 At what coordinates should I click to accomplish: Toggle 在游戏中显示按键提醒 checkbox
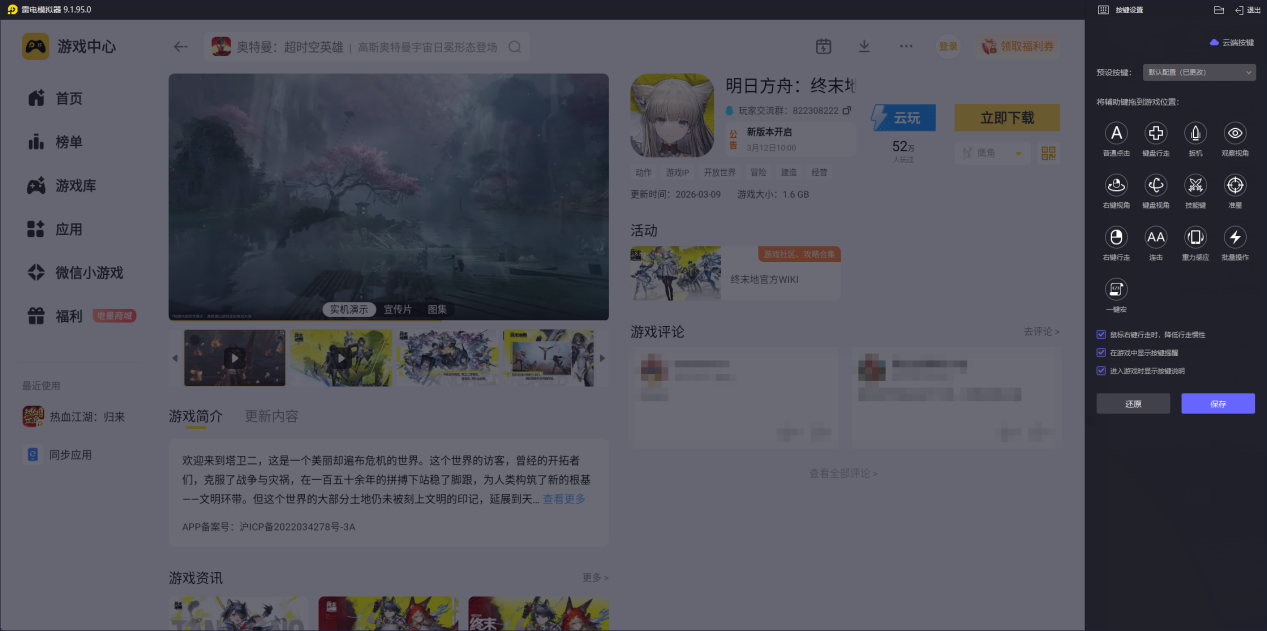point(1101,353)
